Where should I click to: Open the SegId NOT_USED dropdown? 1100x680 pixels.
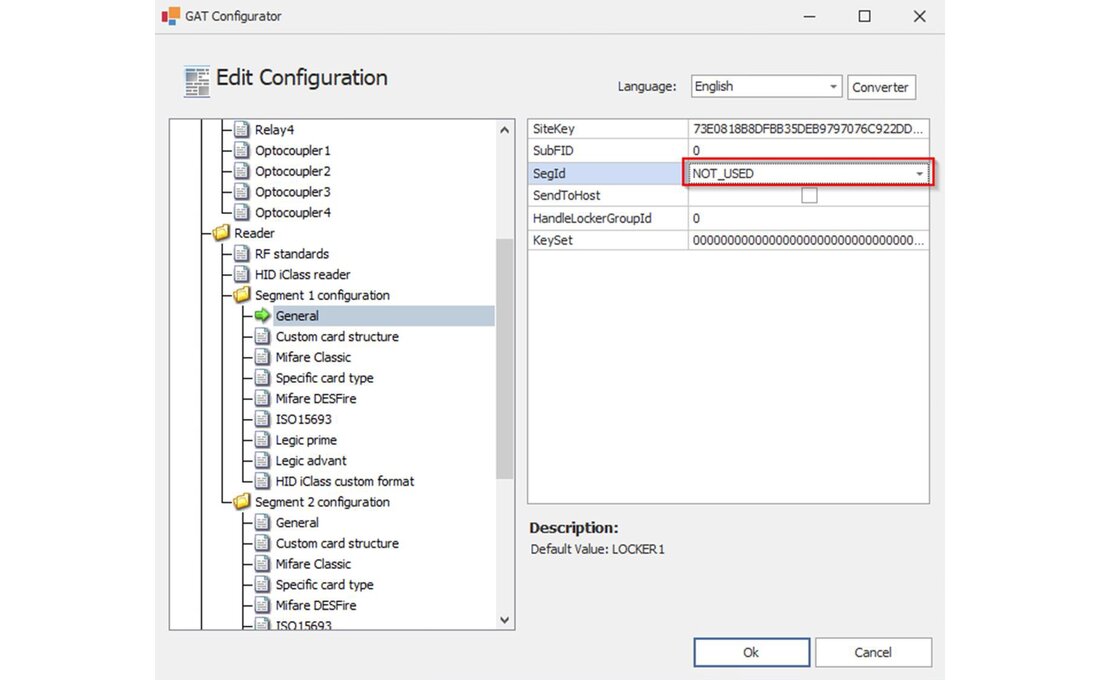[x=918, y=174]
